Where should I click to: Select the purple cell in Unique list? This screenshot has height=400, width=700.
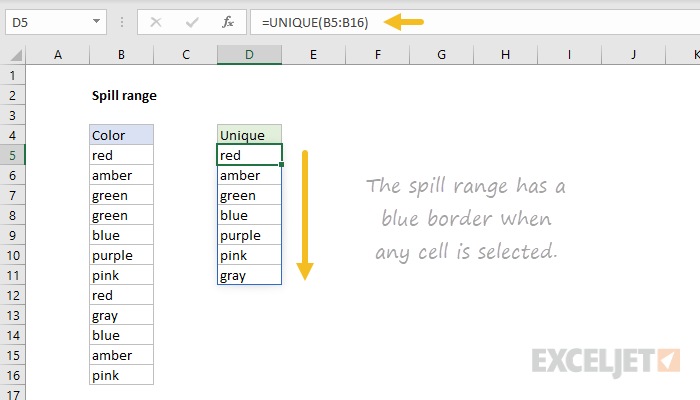[249, 235]
